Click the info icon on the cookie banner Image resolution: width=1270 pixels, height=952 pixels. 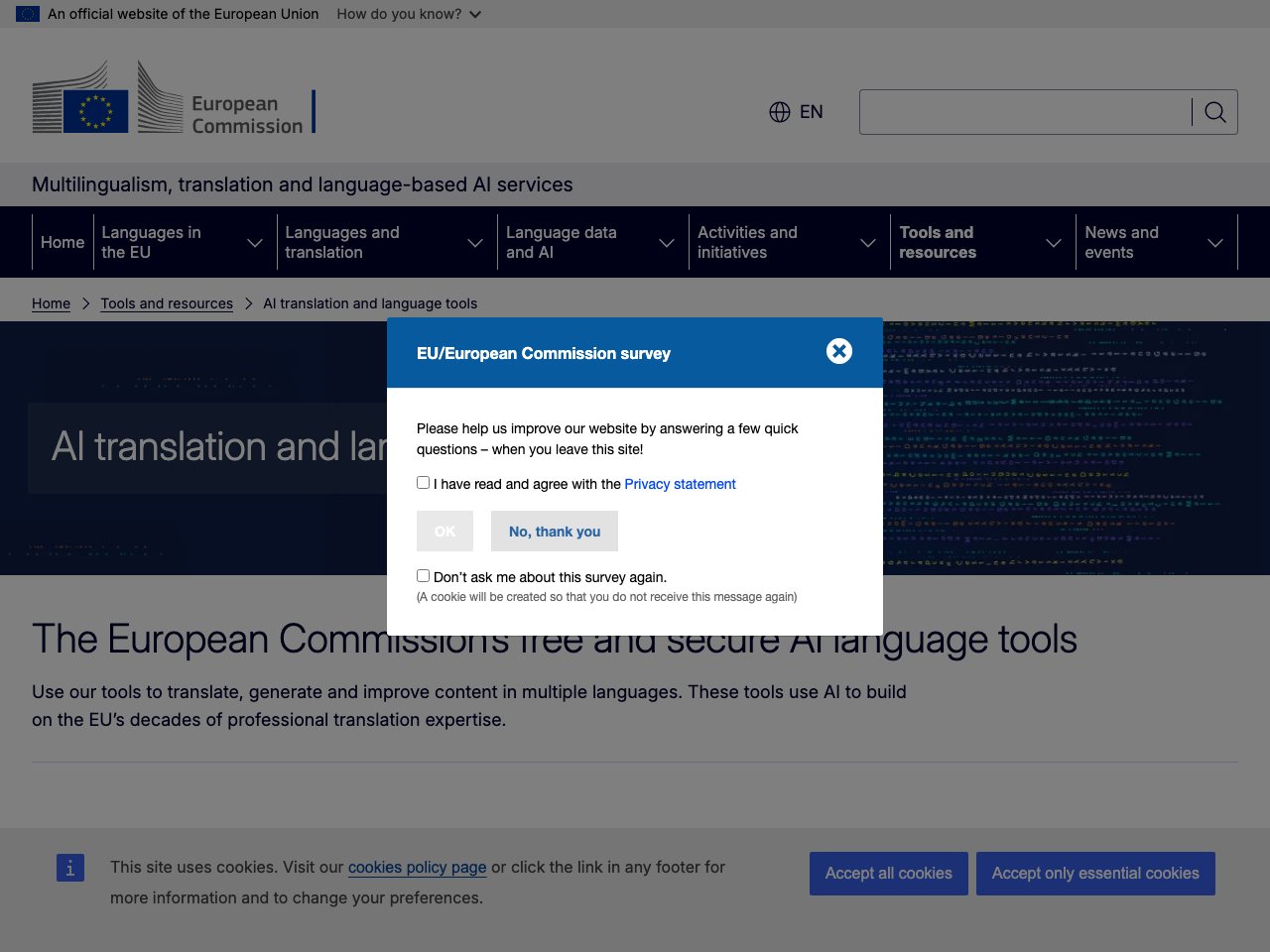pyautogui.click(x=69, y=868)
